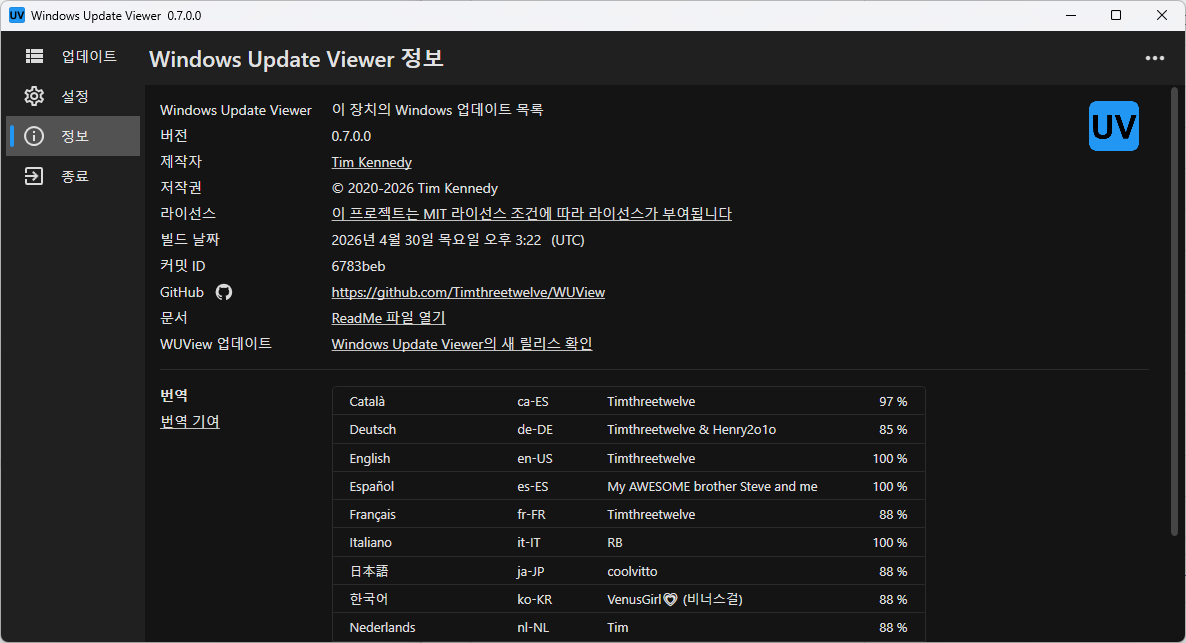The height and width of the screenshot is (643, 1186).
Task: Select 업데이트 navigation item
Action: (73, 56)
